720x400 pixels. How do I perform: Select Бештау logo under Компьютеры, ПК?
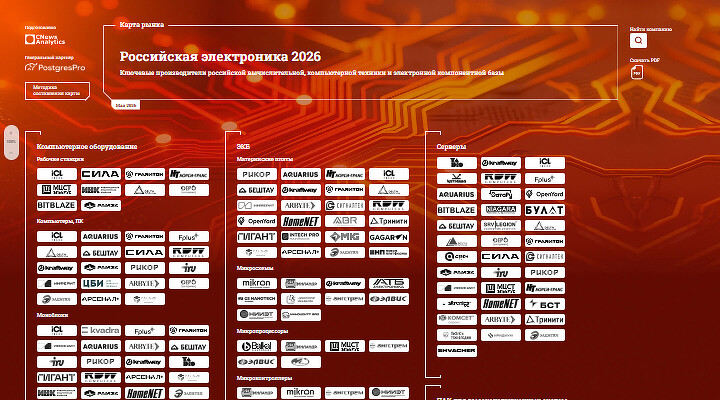101,252
